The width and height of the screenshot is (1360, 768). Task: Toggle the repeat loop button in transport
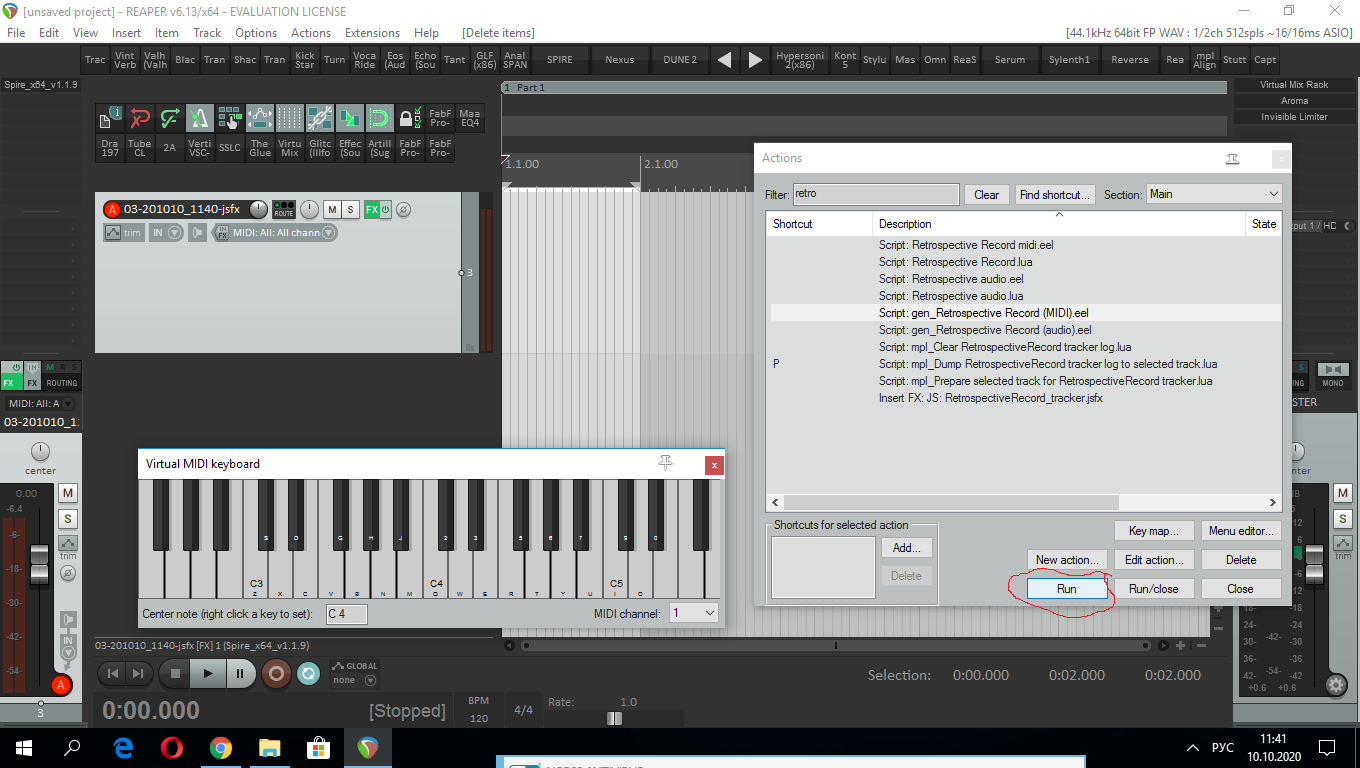(x=309, y=674)
